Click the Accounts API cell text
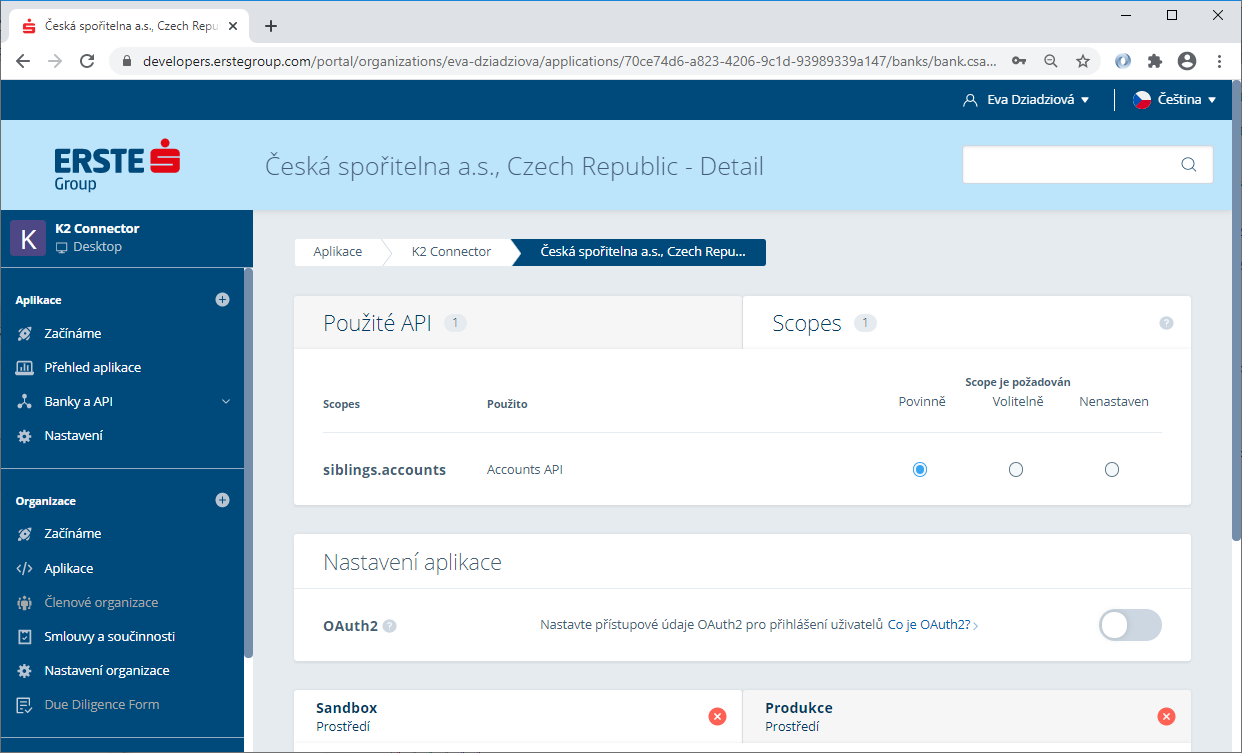 click(x=525, y=469)
